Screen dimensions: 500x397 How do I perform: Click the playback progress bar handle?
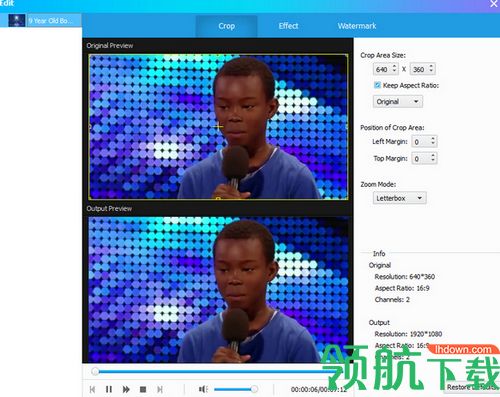[95, 371]
